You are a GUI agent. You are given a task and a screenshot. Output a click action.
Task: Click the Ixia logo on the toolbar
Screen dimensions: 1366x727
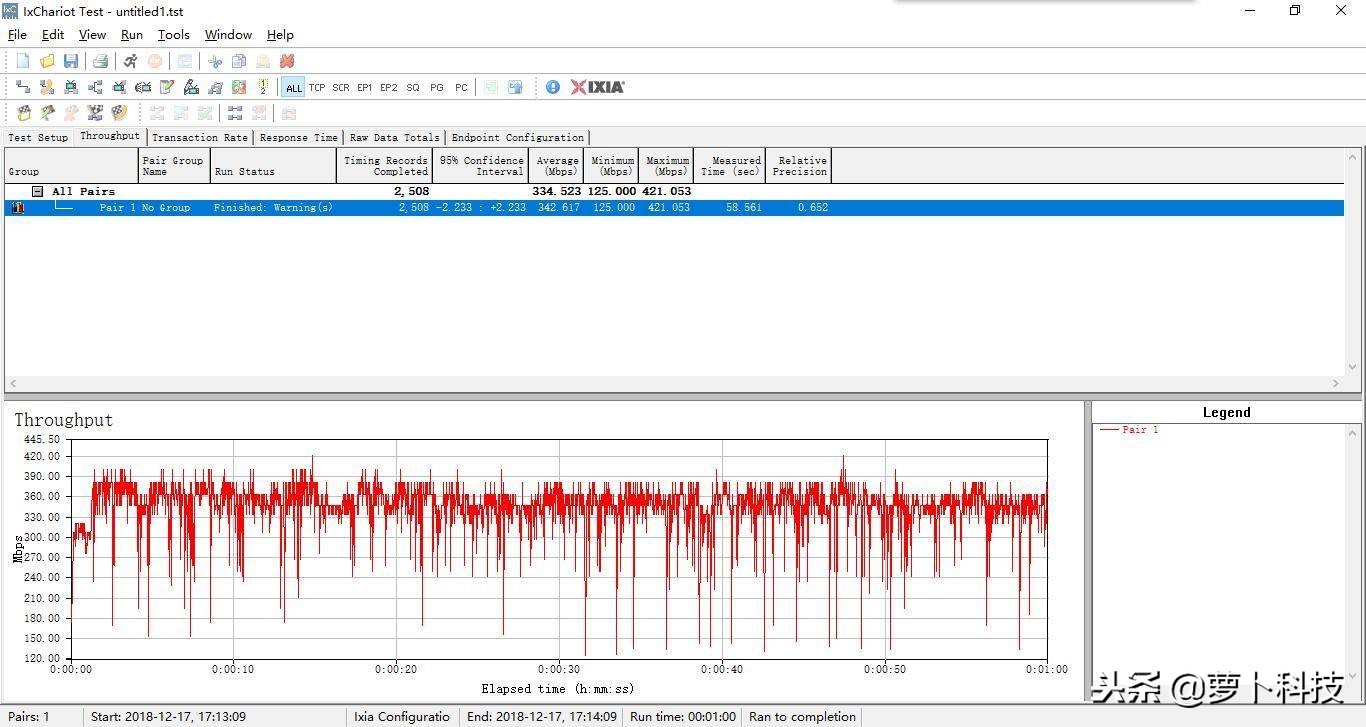tap(597, 87)
